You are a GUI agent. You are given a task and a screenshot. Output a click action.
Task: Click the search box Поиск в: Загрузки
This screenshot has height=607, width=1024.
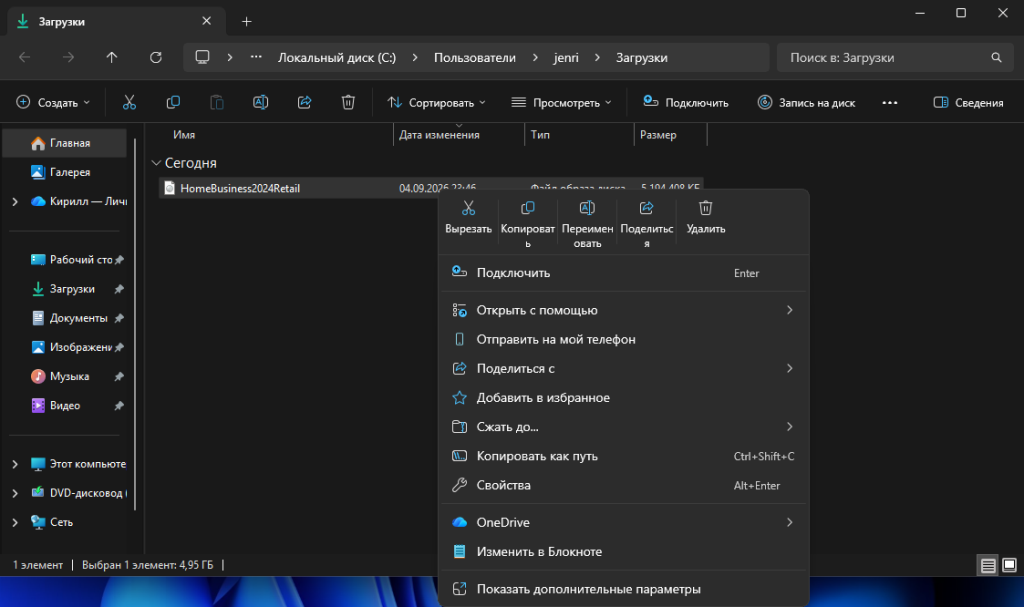(895, 57)
